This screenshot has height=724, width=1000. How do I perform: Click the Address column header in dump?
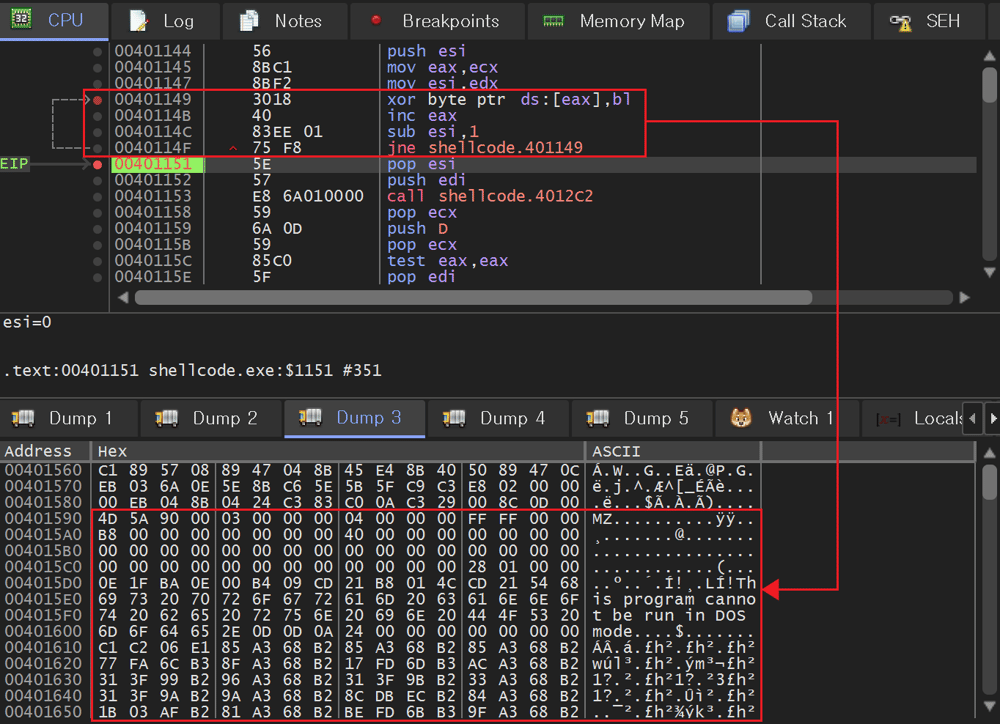coord(38,452)
